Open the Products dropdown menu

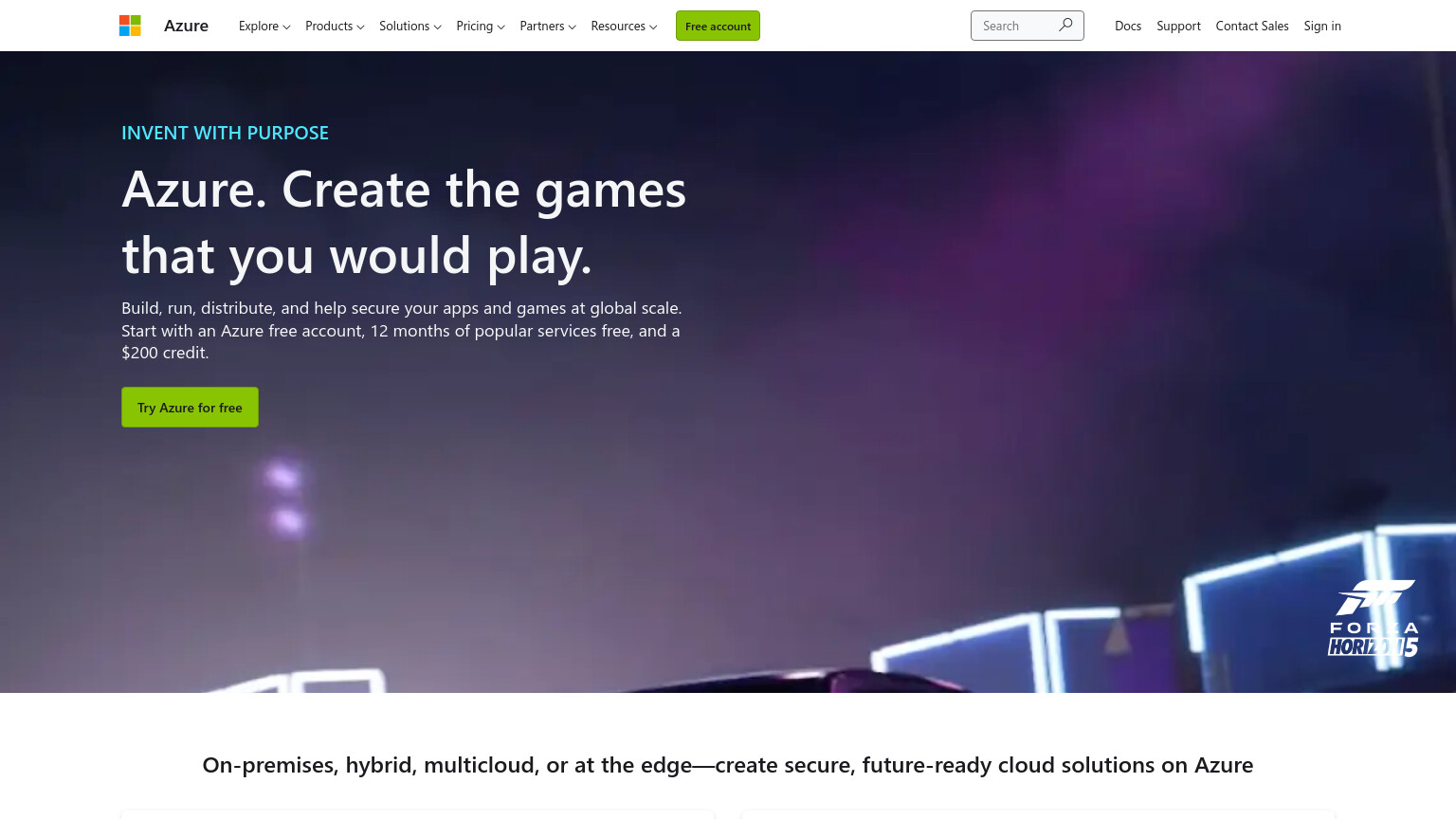click(x=335, y=27)
